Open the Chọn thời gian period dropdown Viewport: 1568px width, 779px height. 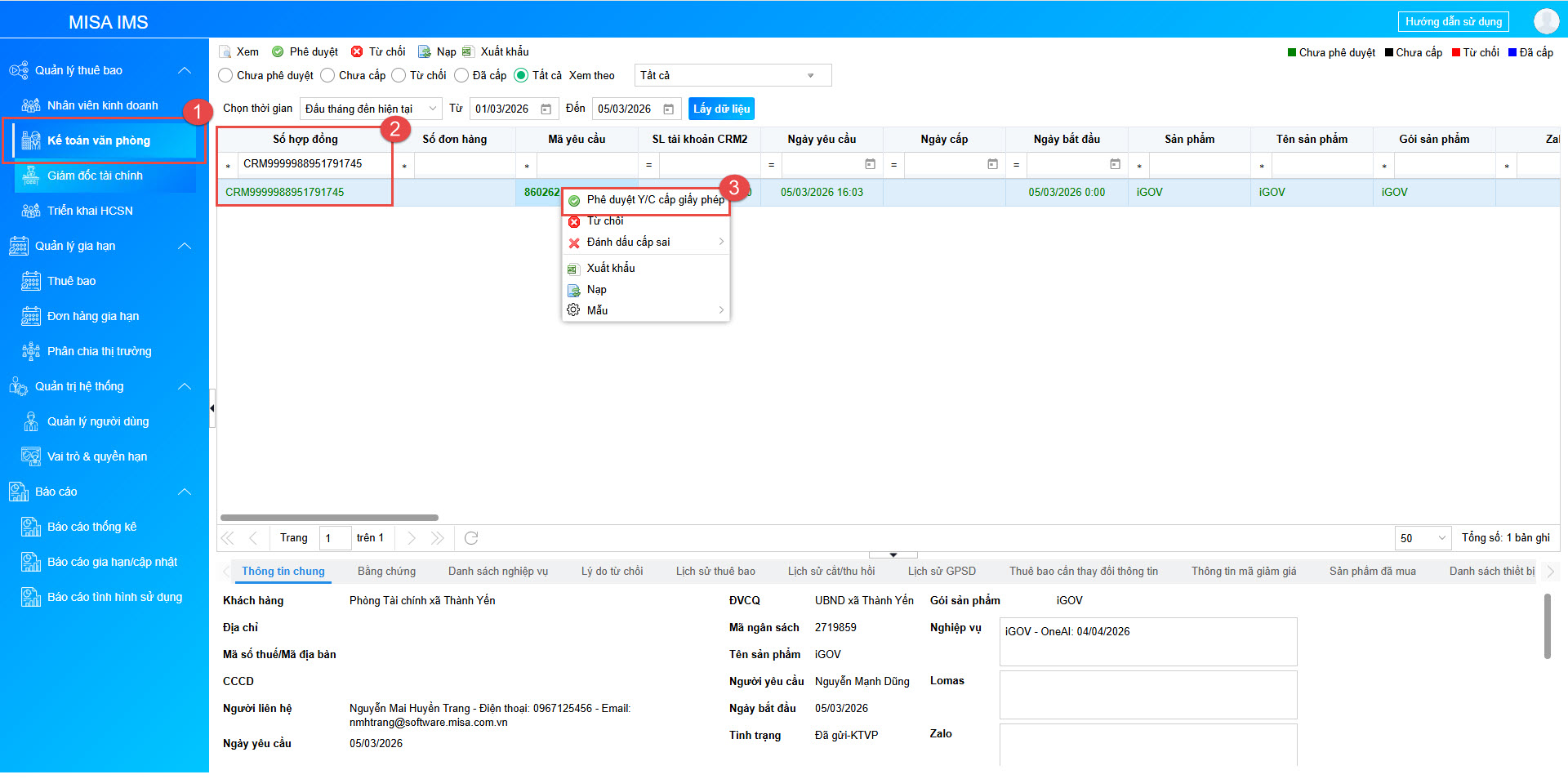coord(371,109)
